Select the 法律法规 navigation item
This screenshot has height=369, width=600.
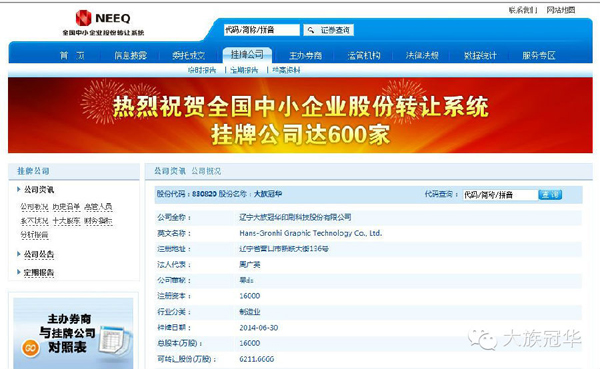(422, 56)
